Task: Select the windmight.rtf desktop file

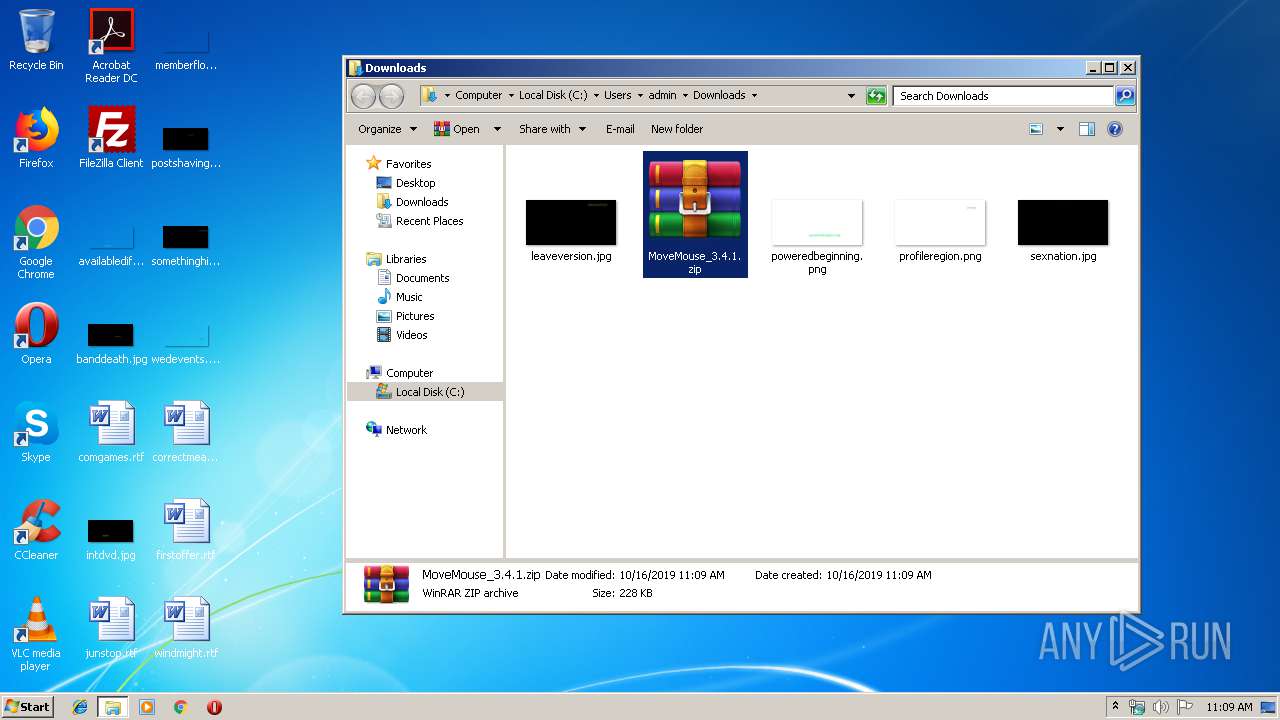Action: pos(186,628)
